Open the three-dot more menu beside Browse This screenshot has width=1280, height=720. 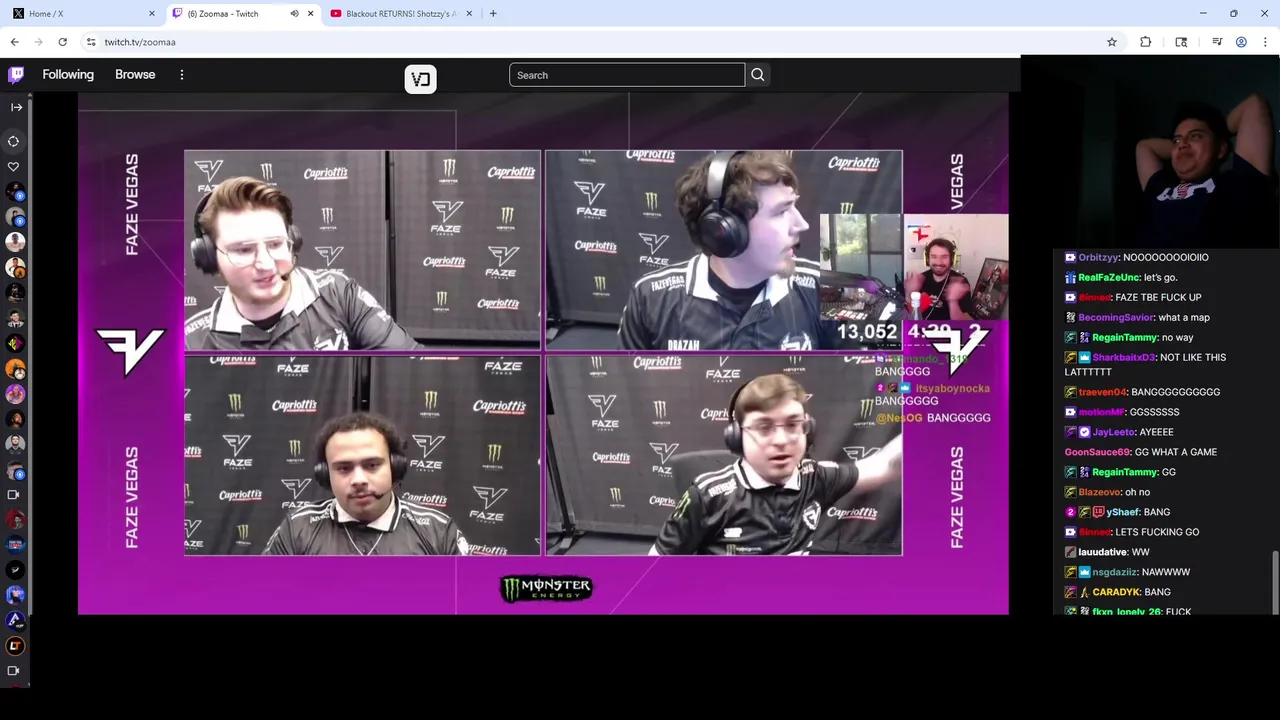182,75
